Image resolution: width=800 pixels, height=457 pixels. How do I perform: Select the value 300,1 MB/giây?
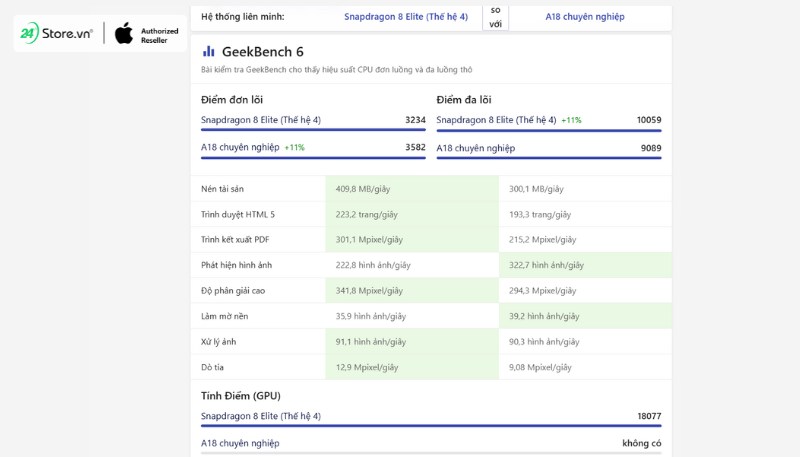click(x=536, y=189)
